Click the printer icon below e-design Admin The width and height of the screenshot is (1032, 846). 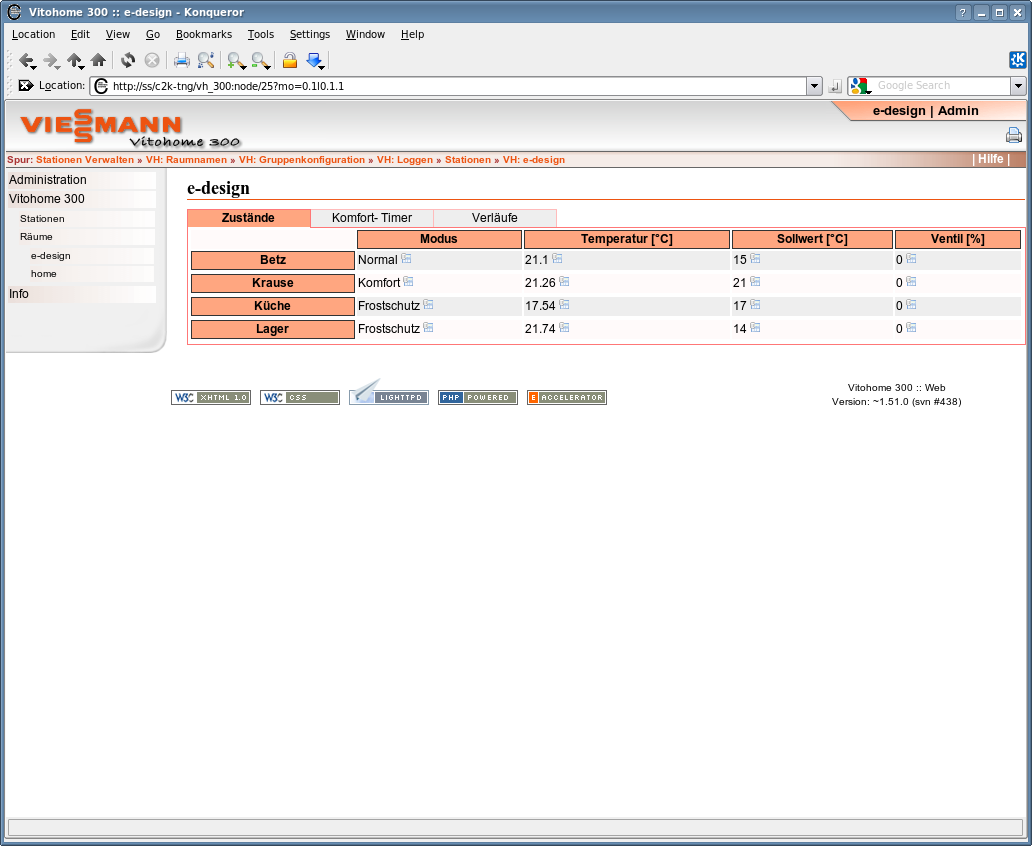(x=1014, y=135)
